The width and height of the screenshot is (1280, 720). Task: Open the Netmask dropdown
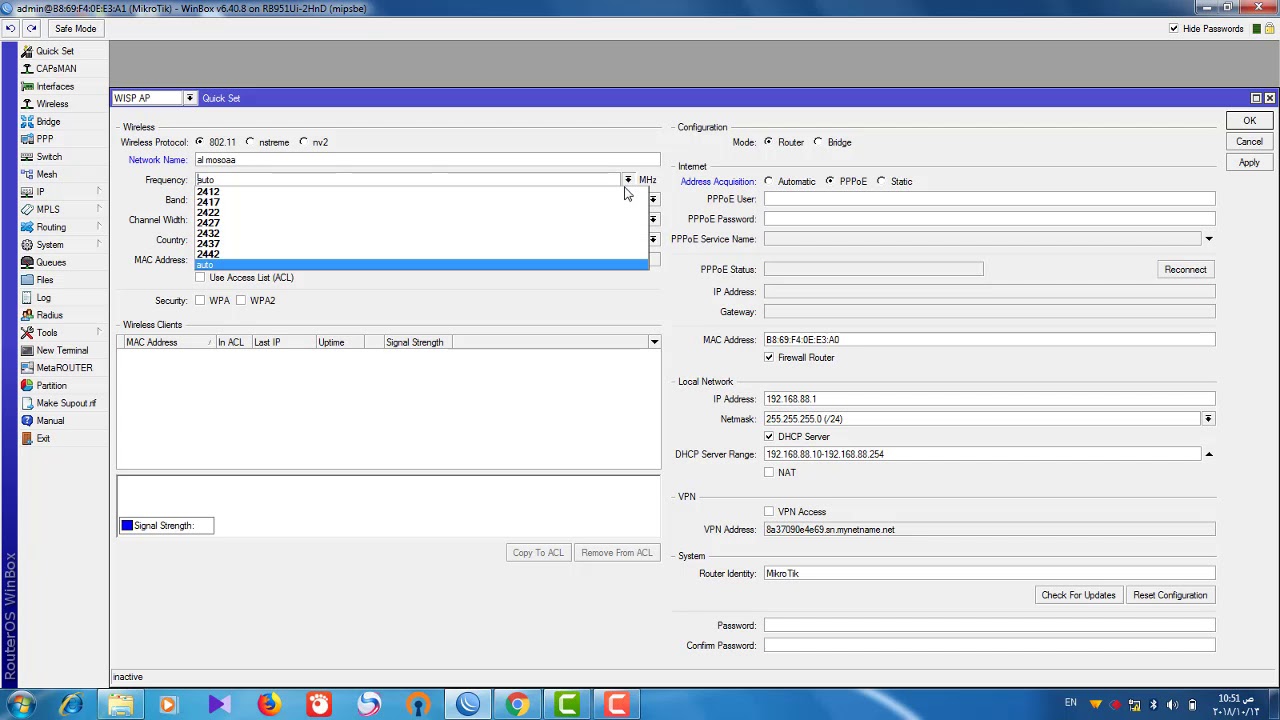[x=1208, y=419]
